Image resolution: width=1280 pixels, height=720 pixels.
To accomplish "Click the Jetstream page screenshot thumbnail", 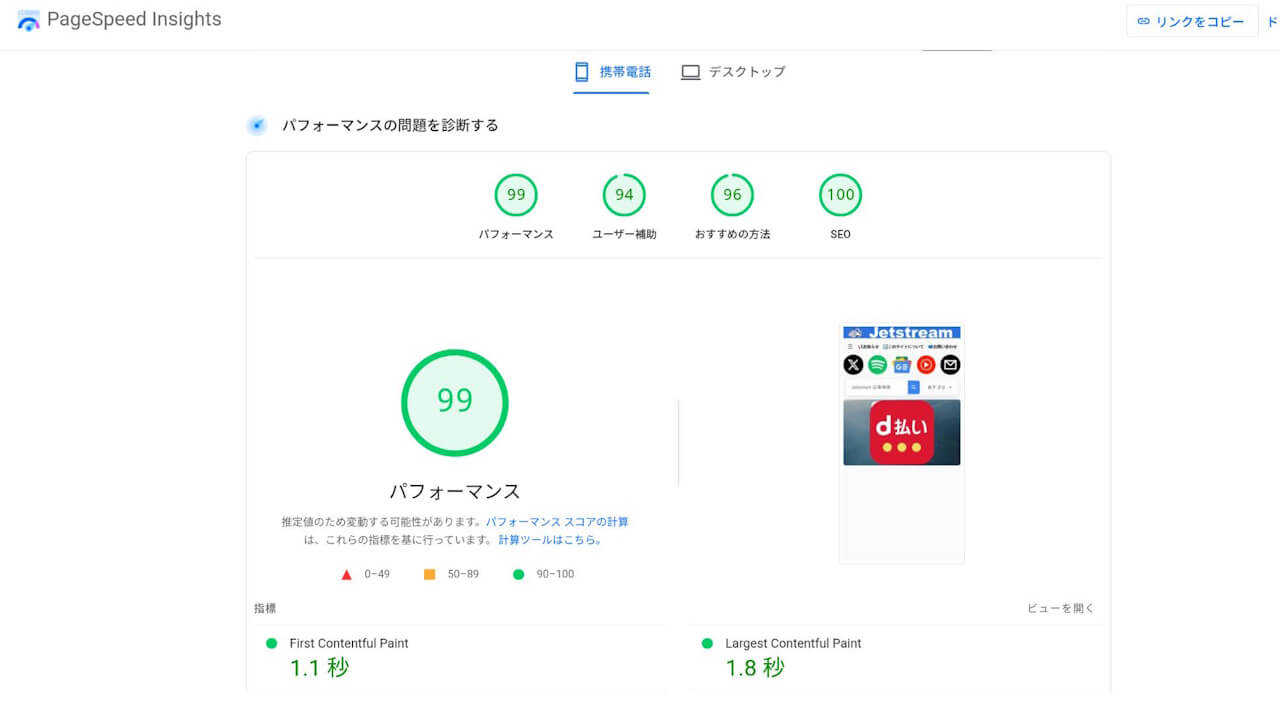I will click(x=902, y=443).
